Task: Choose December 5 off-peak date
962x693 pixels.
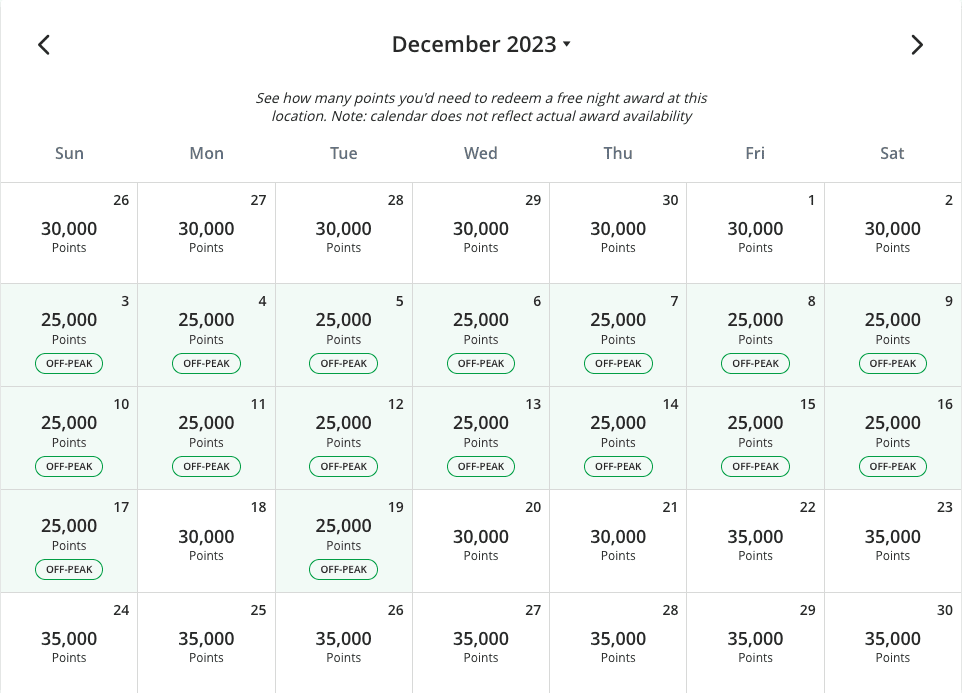Action: pos(344,335)
